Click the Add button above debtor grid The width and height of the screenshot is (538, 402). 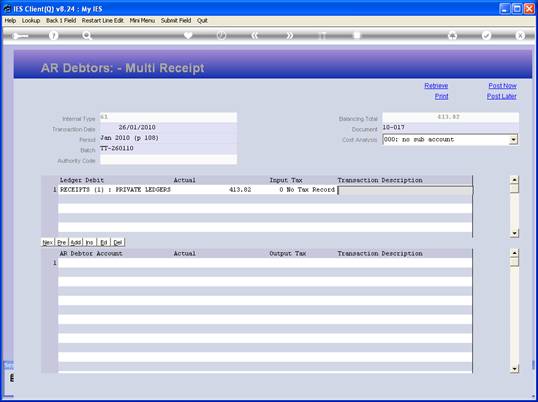coord(75,243)
